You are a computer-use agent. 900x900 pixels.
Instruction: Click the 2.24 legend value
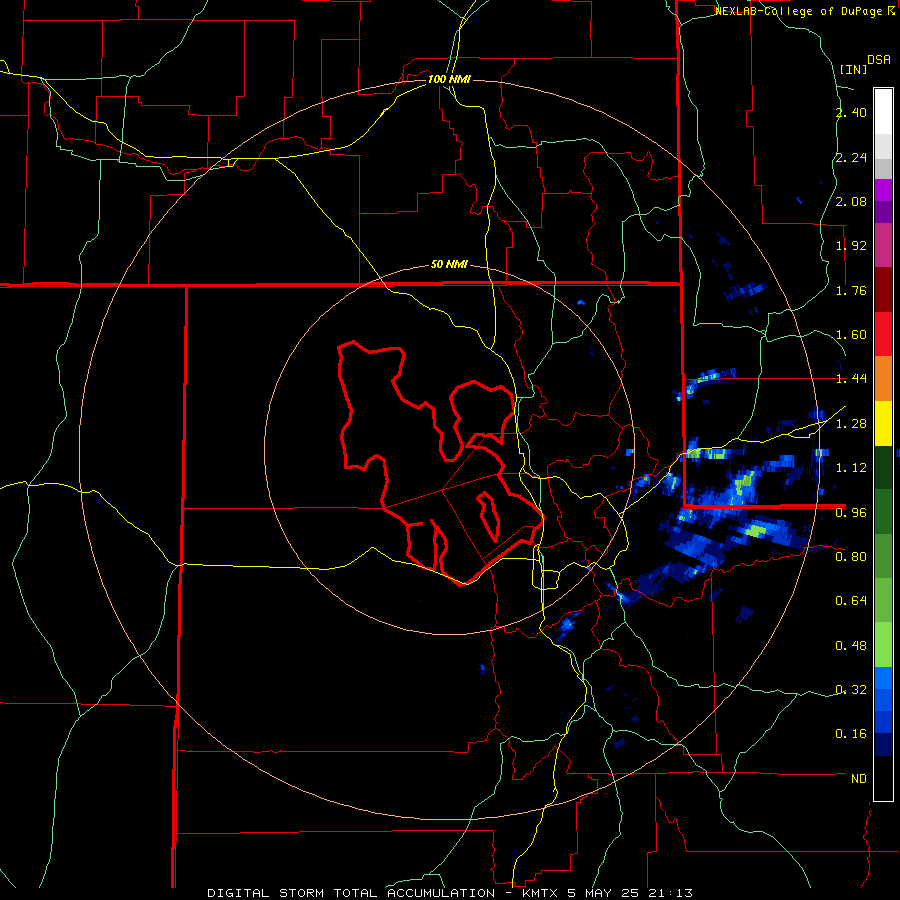(x=851, y=157)
